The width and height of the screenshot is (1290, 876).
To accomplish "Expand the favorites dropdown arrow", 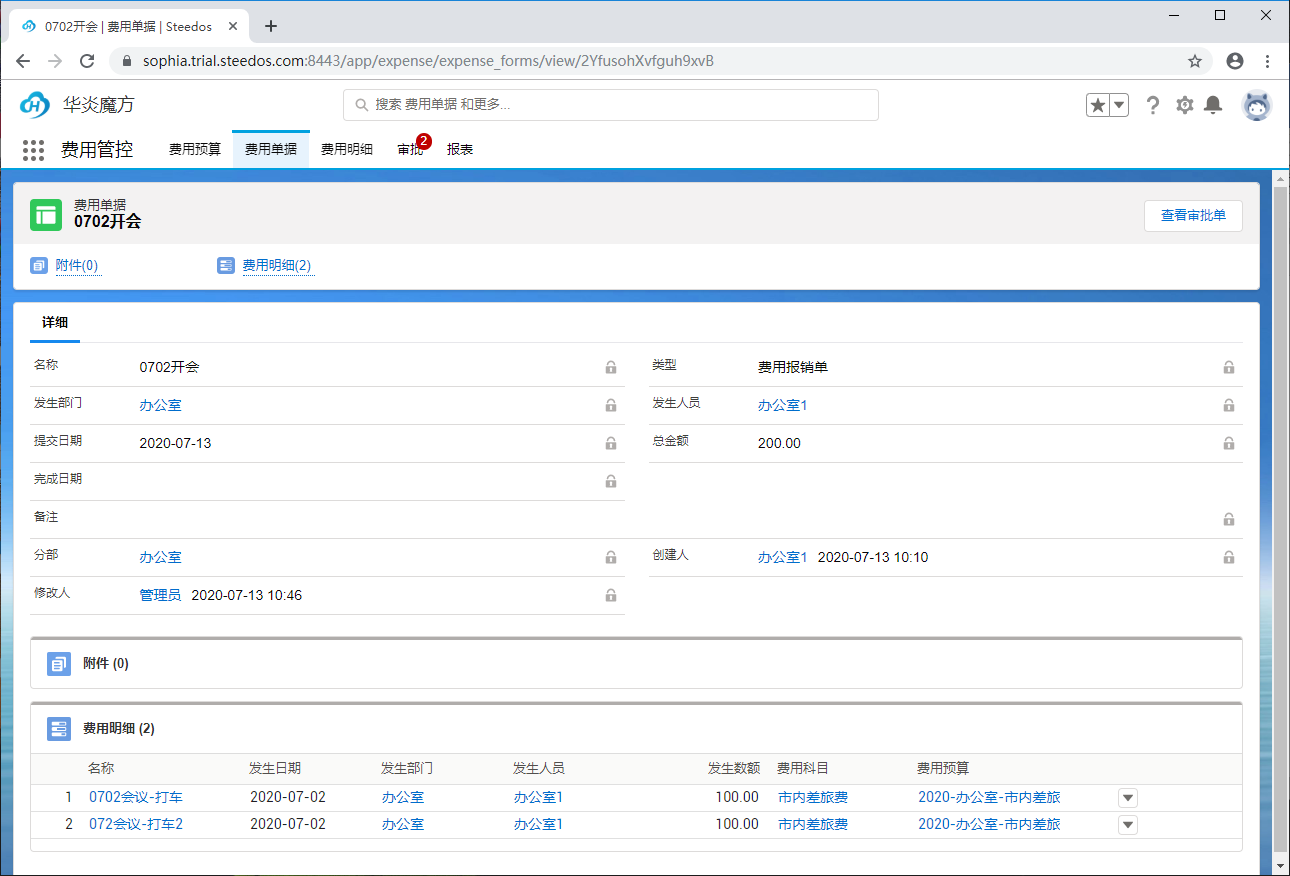I will coord(1117,103).
